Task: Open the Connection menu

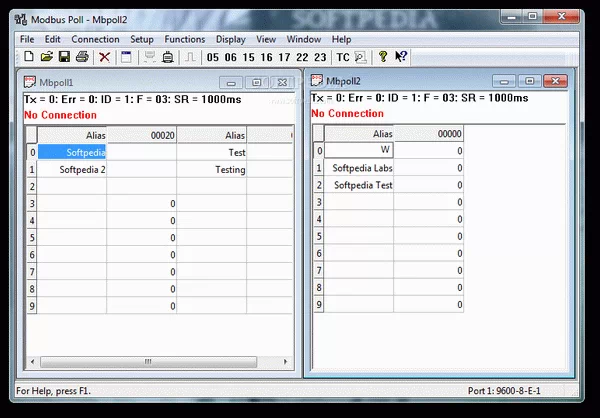Action: coord(95,39)
